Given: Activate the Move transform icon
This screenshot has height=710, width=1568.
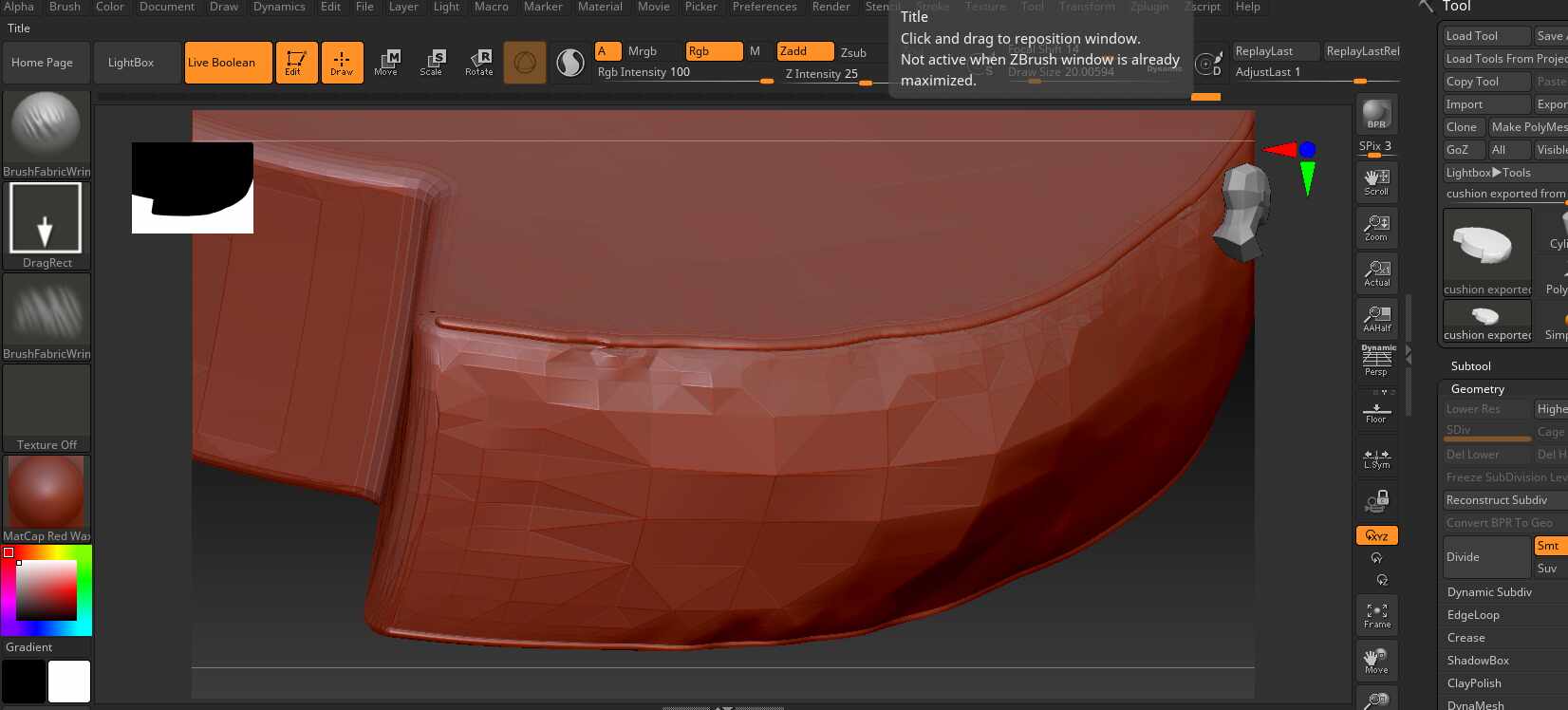Looking at the screenshot, I should click(386, 63).
